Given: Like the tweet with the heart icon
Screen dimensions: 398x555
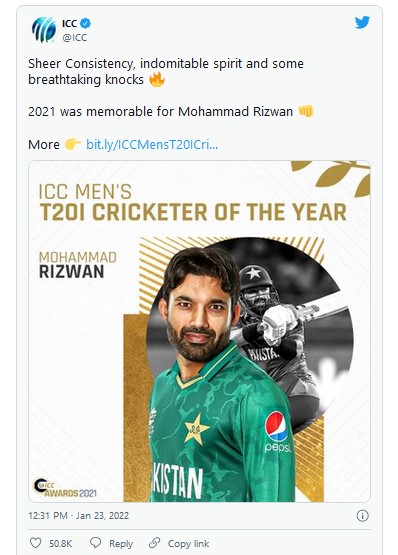Looking at the screenshot, I should 35,543.
